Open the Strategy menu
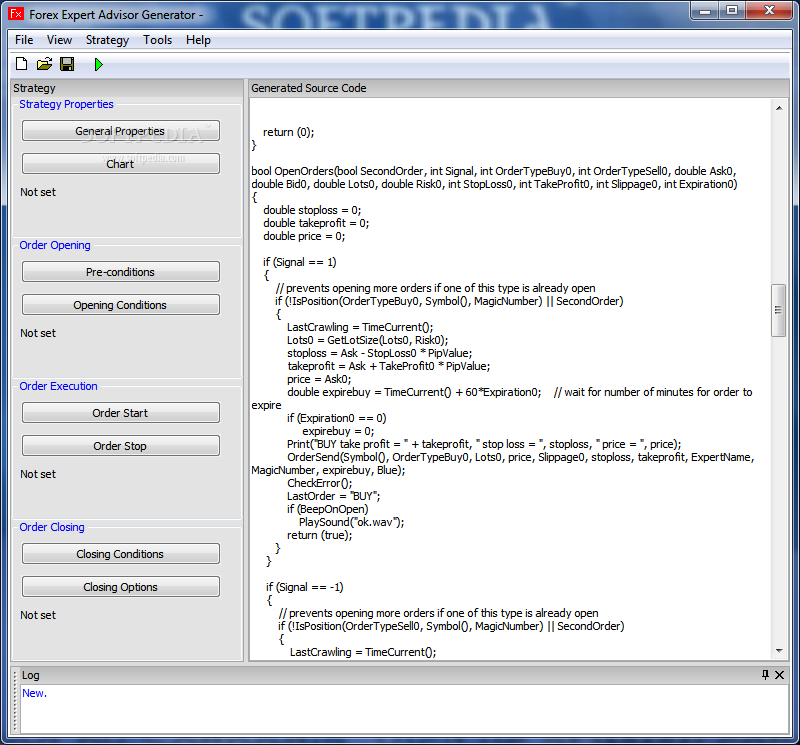This screenshot has width=800, height=745. [107, 40]
